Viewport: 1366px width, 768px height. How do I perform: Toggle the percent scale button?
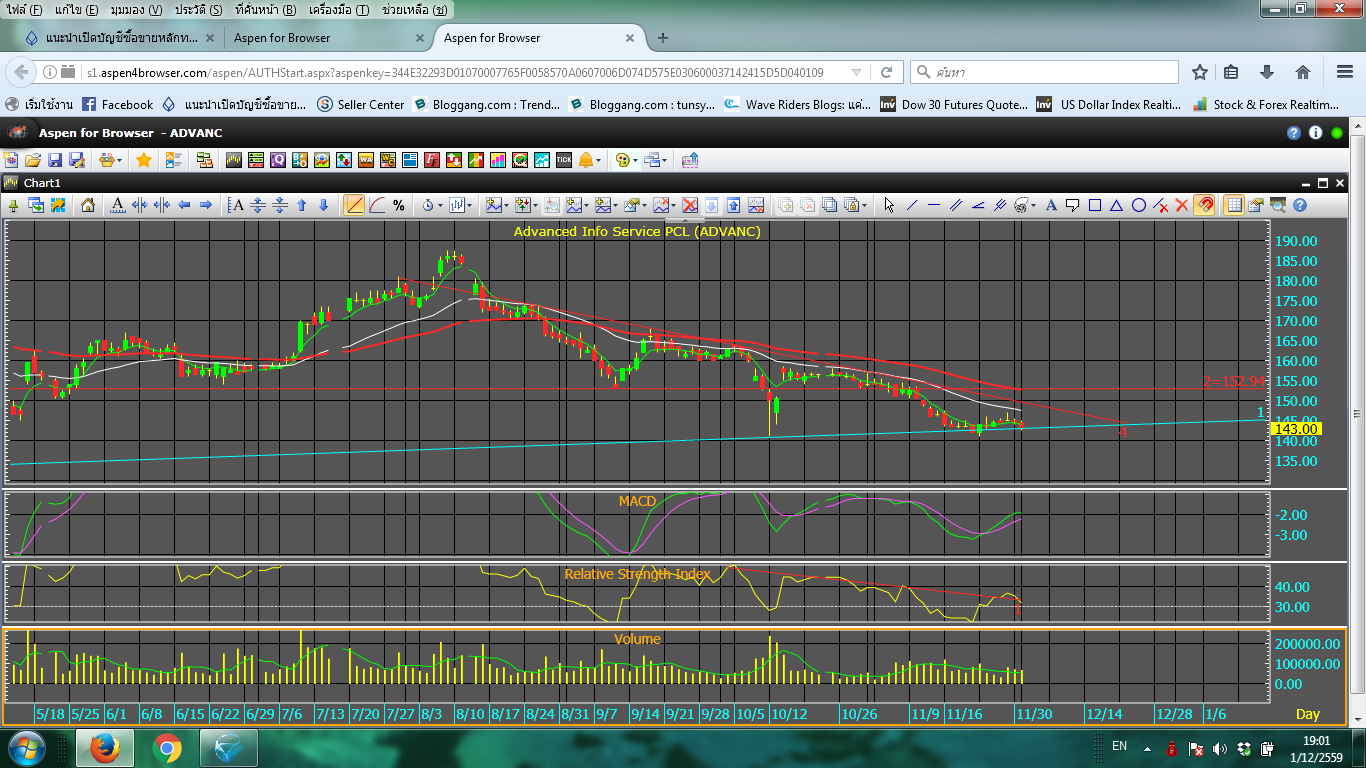click(399, 205)
